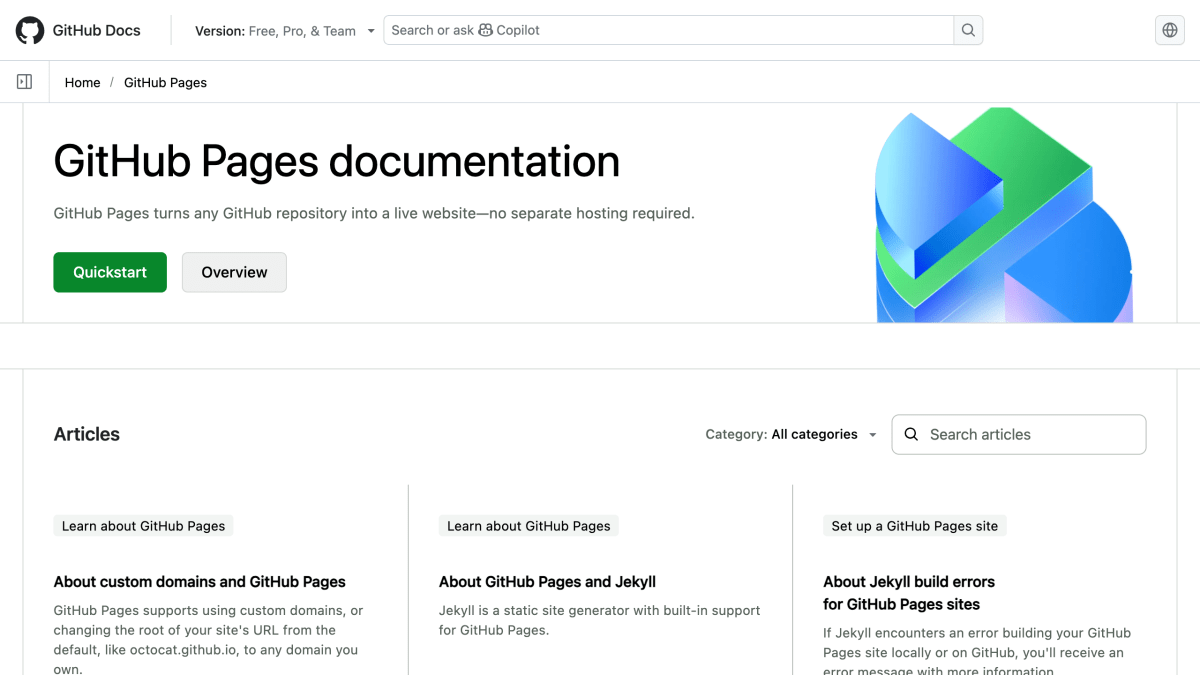Open About custom domains and GitHub Pages article

click(200, 581)
